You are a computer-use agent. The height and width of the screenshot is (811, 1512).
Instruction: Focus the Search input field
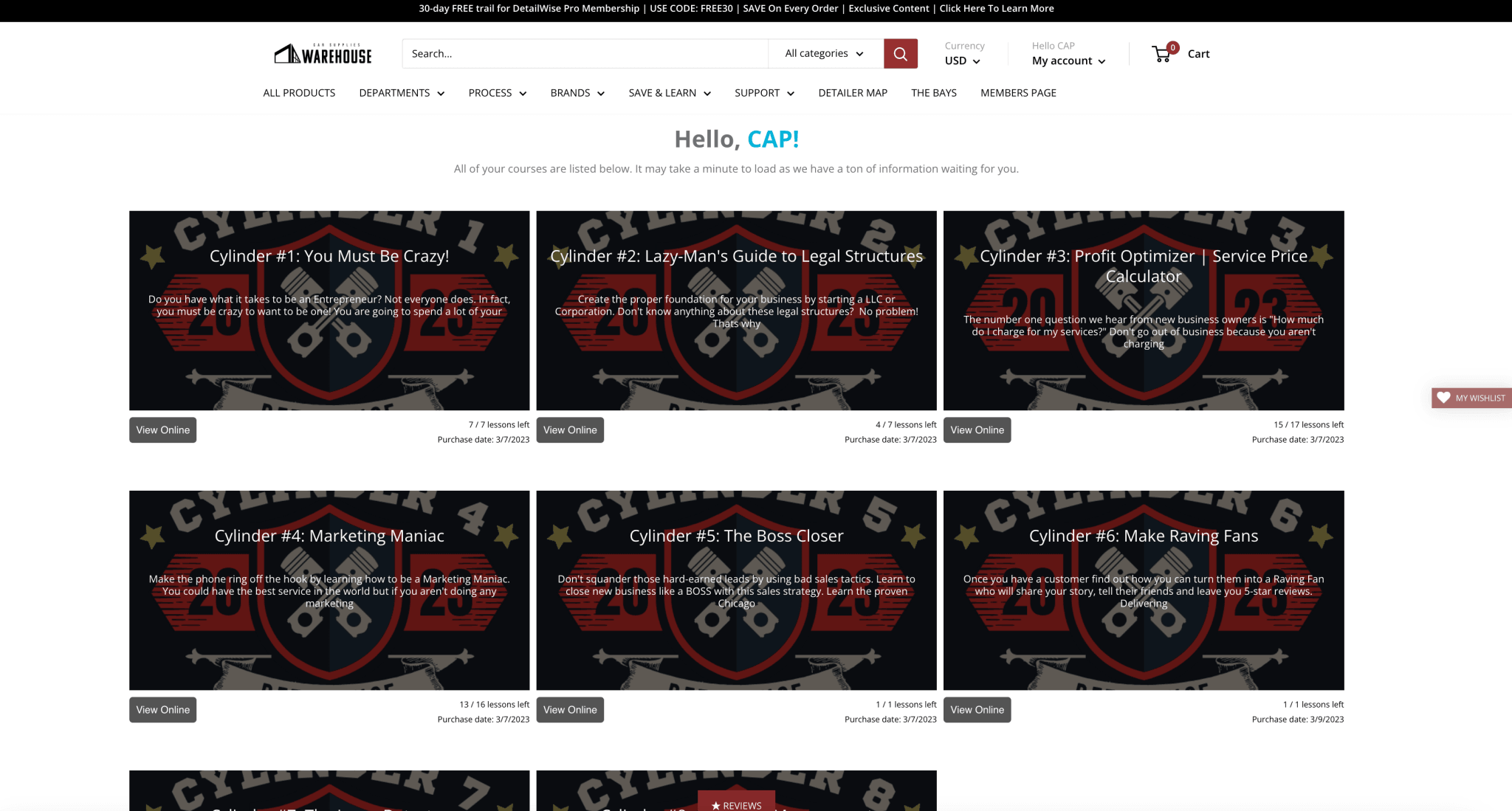(x=584, y=54)
